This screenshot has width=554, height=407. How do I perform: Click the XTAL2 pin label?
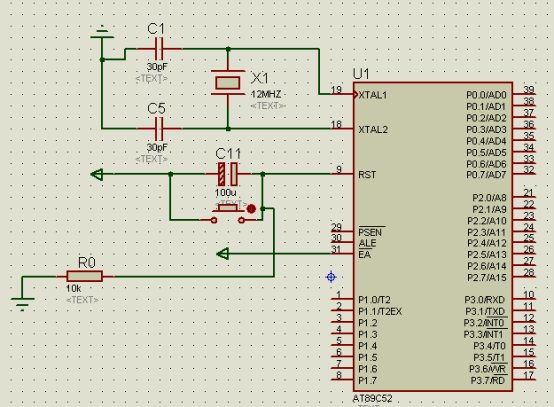click(x=373, y=130)
